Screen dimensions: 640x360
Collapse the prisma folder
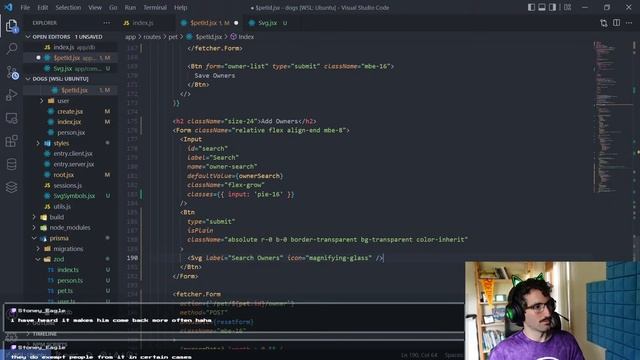59,238
